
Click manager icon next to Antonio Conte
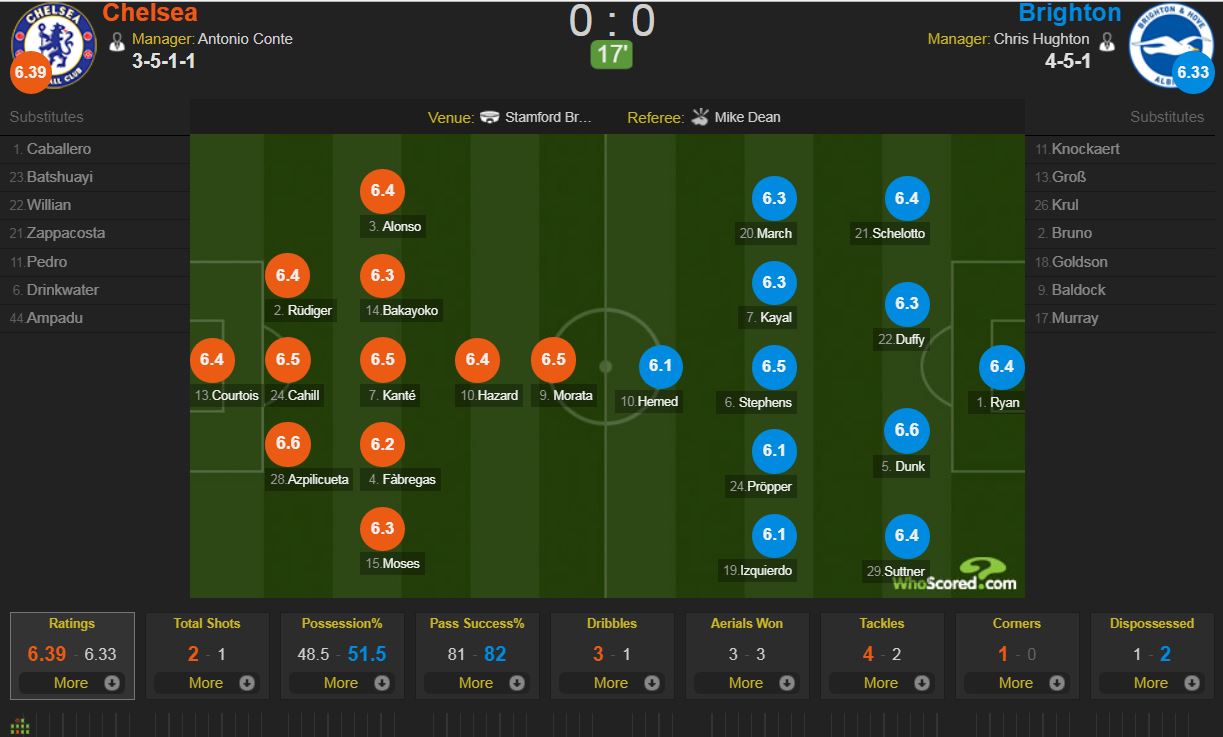[x=117, y=42]
